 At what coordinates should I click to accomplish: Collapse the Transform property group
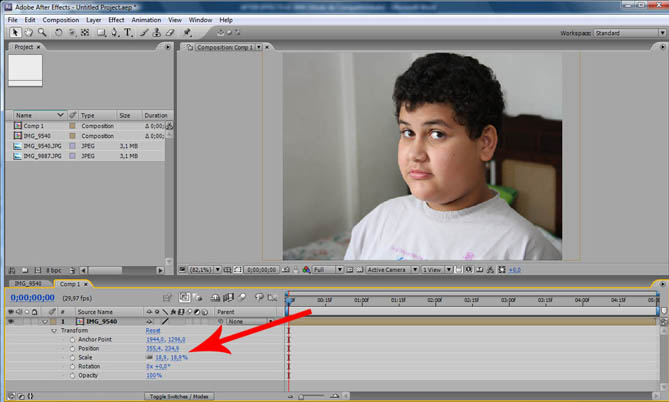pos(55,329)
